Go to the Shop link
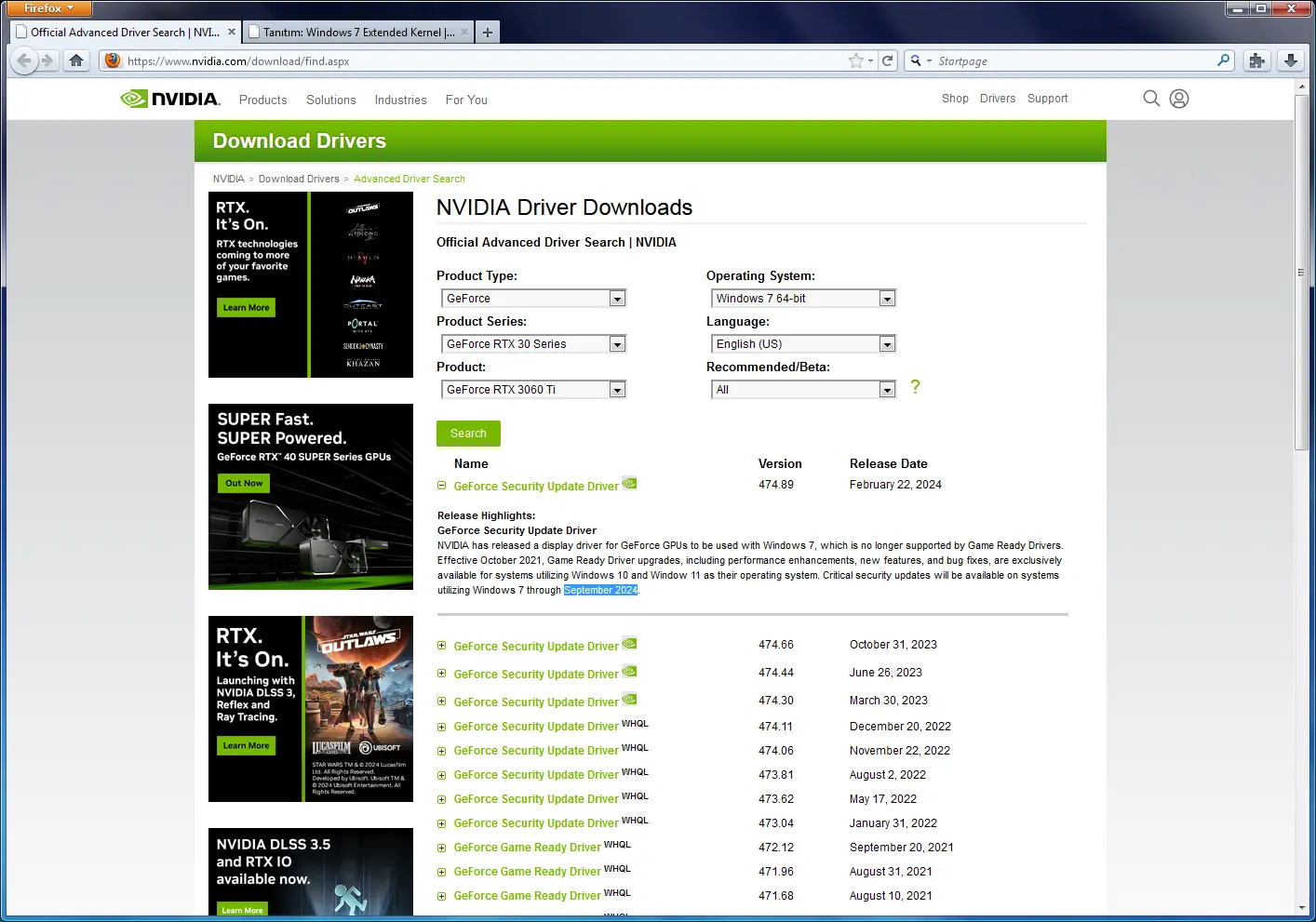 click(955, 99)
